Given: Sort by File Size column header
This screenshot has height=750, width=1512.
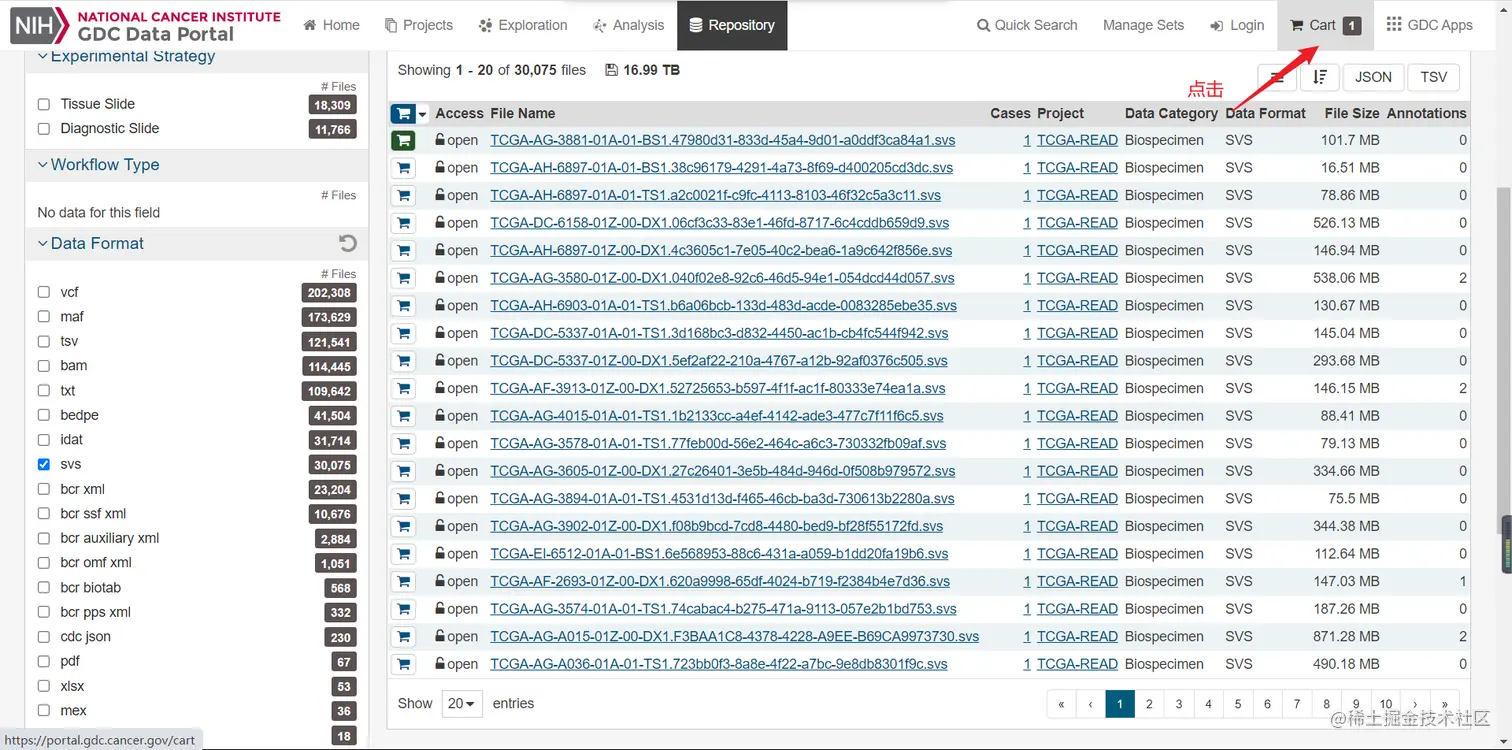Looking at the screenshot, I should tap(1352, 113).
